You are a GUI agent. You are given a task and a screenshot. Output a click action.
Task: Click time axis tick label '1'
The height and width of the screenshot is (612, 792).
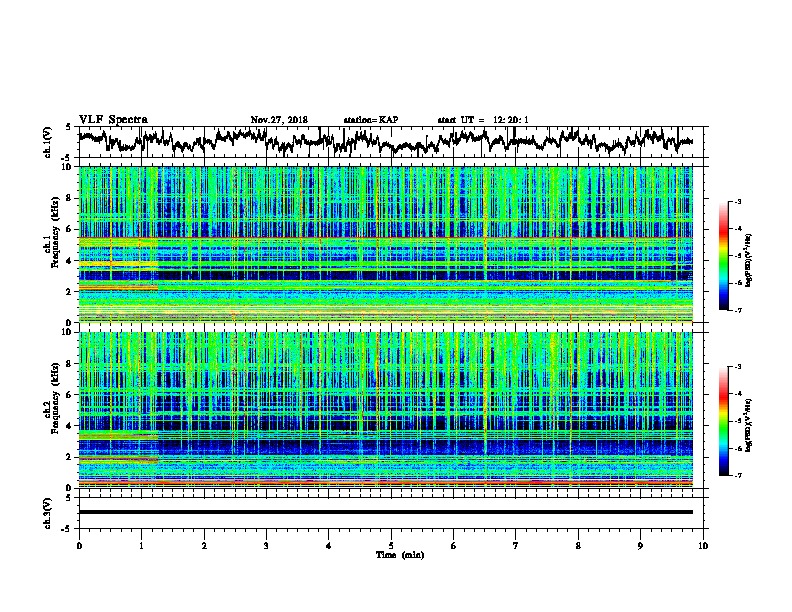point(141,546)
